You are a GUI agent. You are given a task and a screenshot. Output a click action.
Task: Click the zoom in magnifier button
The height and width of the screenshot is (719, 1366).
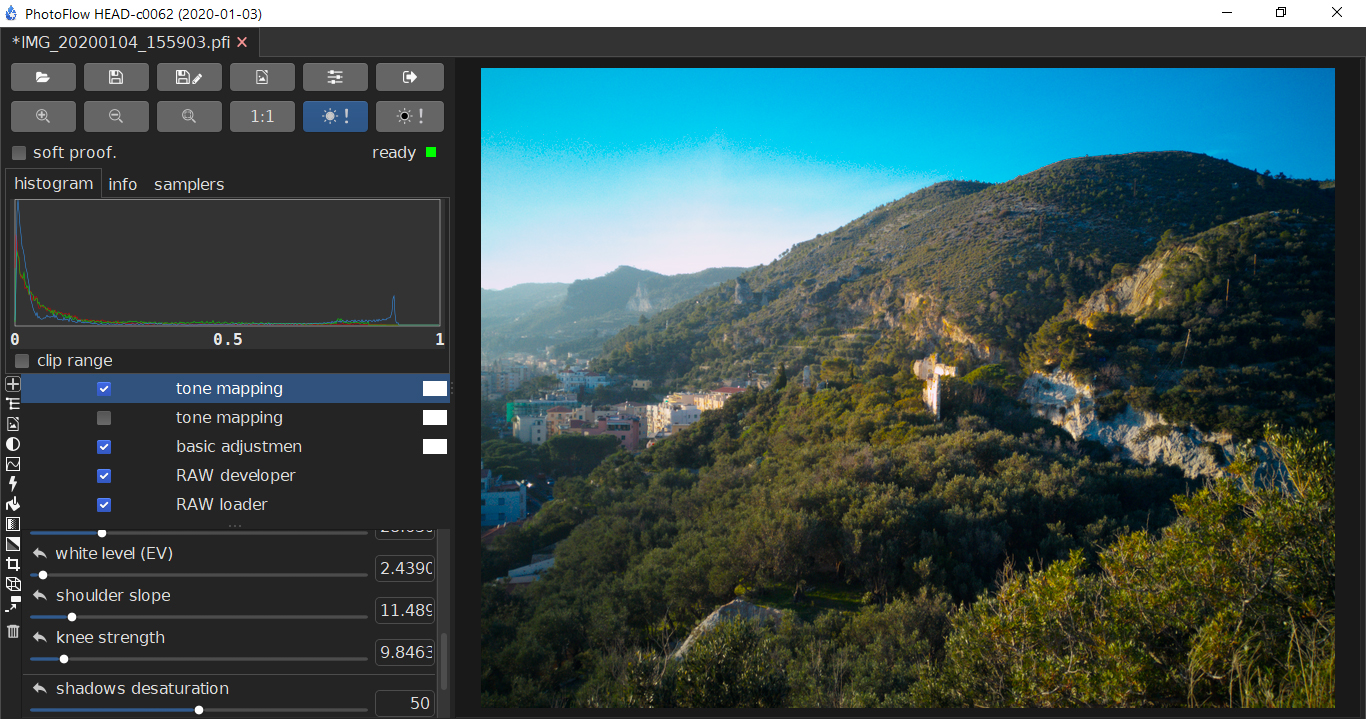(x=43, y=116)
